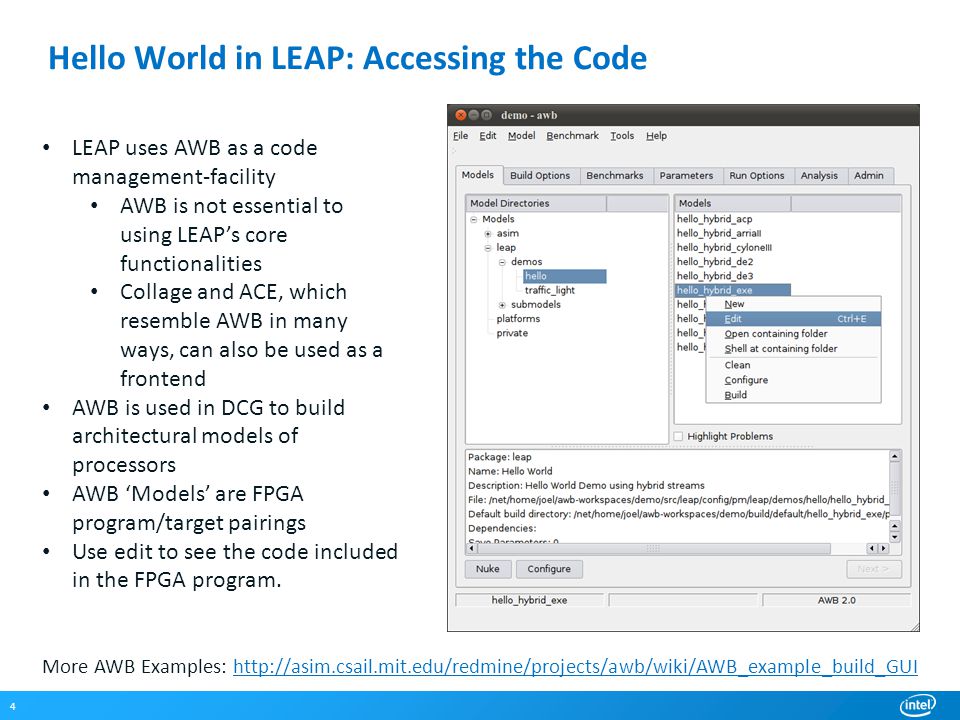Select hello_hybrid_acp model

[714, 219]
